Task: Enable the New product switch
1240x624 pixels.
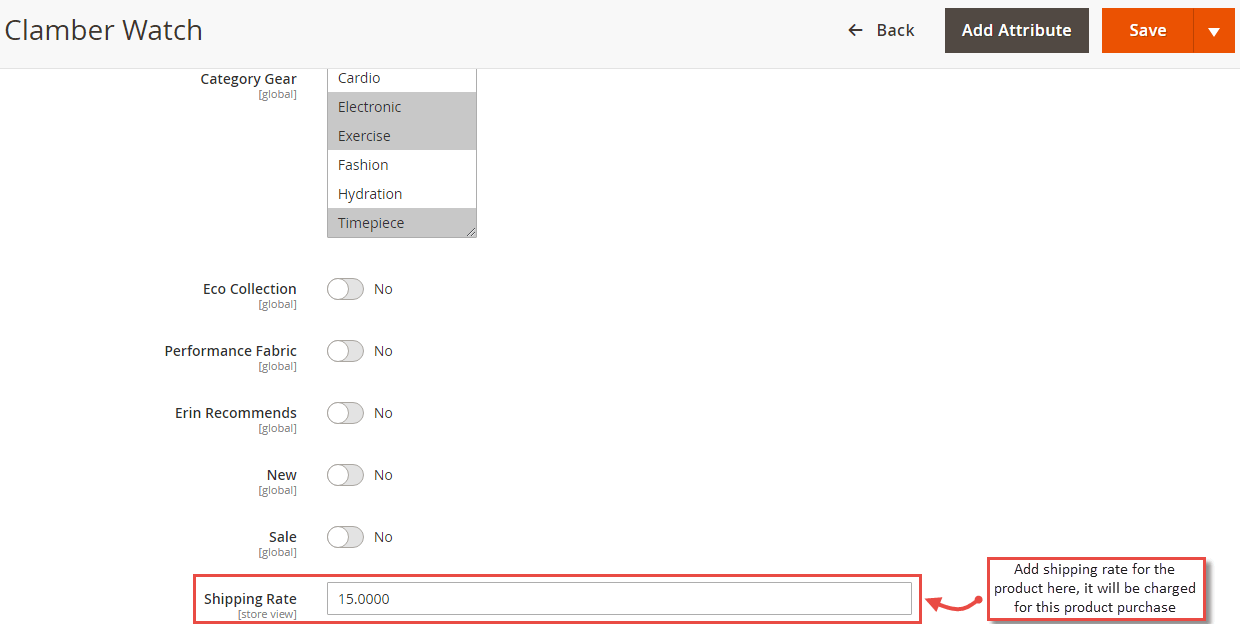Action: click(345, 475)
